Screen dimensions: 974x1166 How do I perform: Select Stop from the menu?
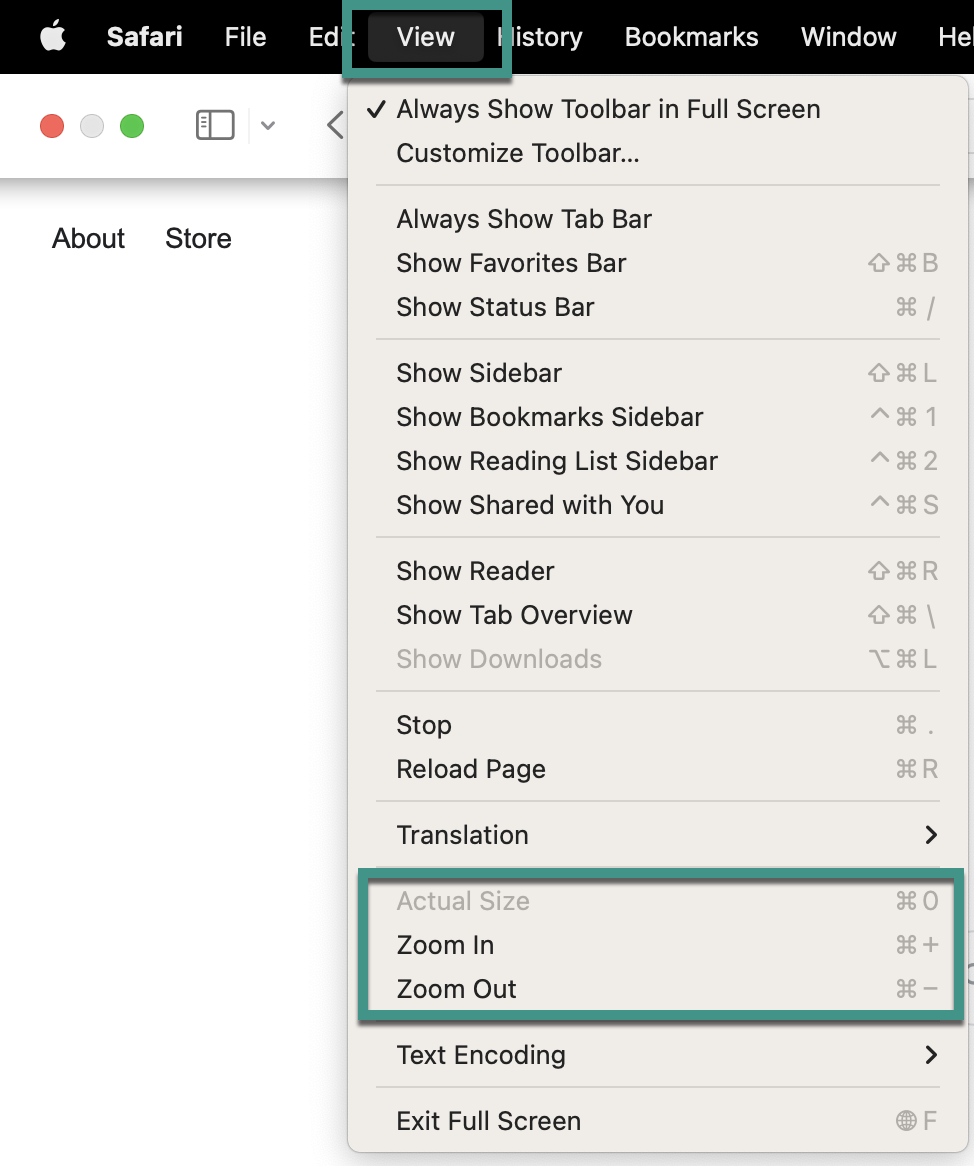coord(423,725)
